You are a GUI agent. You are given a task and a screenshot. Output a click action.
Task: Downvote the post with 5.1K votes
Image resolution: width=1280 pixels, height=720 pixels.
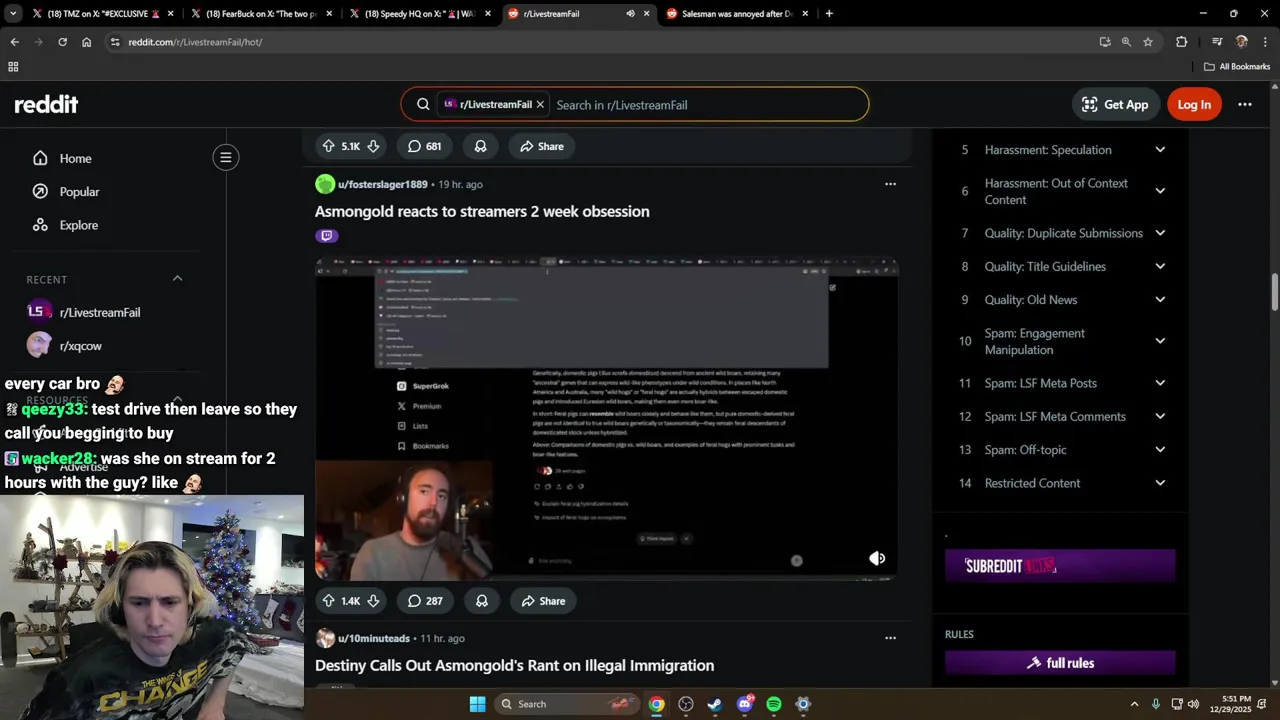[x=373, y=146]
